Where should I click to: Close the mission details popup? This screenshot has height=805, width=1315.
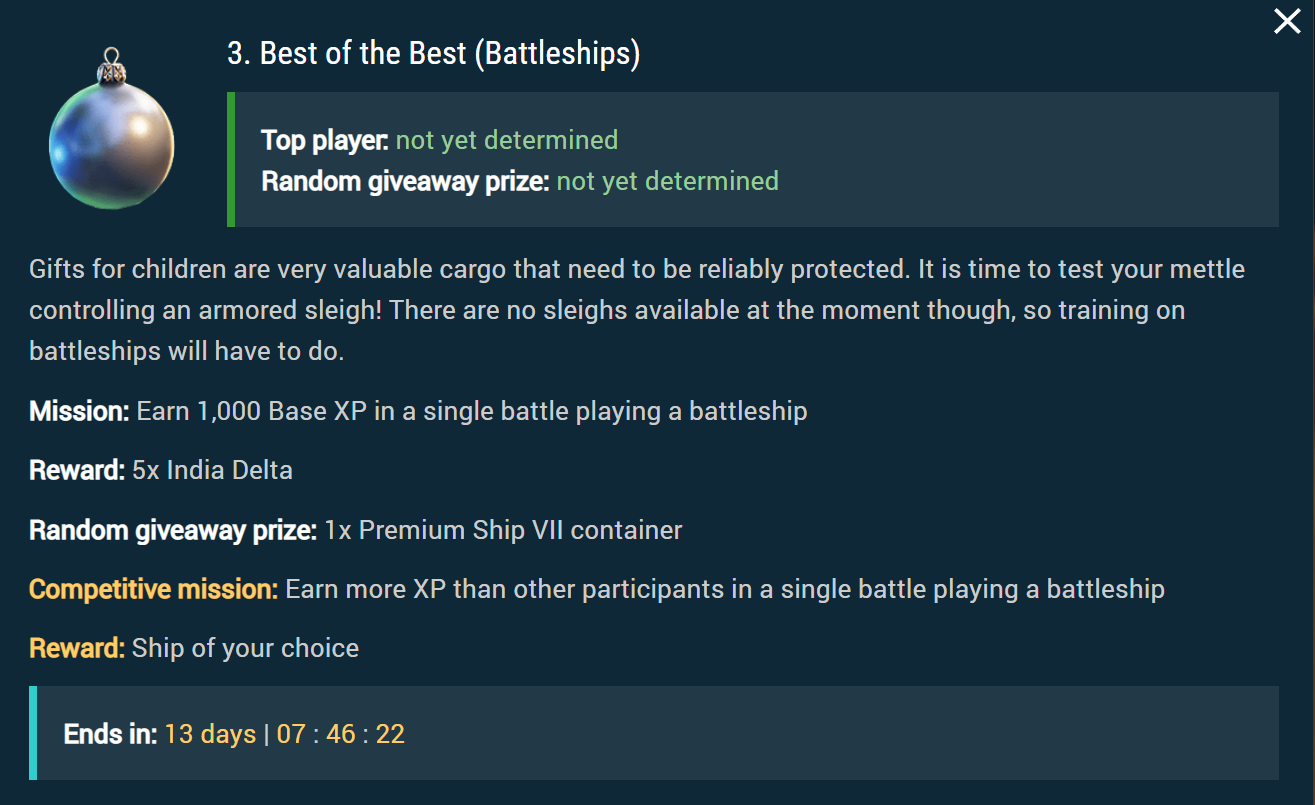tap(1287, 21)
